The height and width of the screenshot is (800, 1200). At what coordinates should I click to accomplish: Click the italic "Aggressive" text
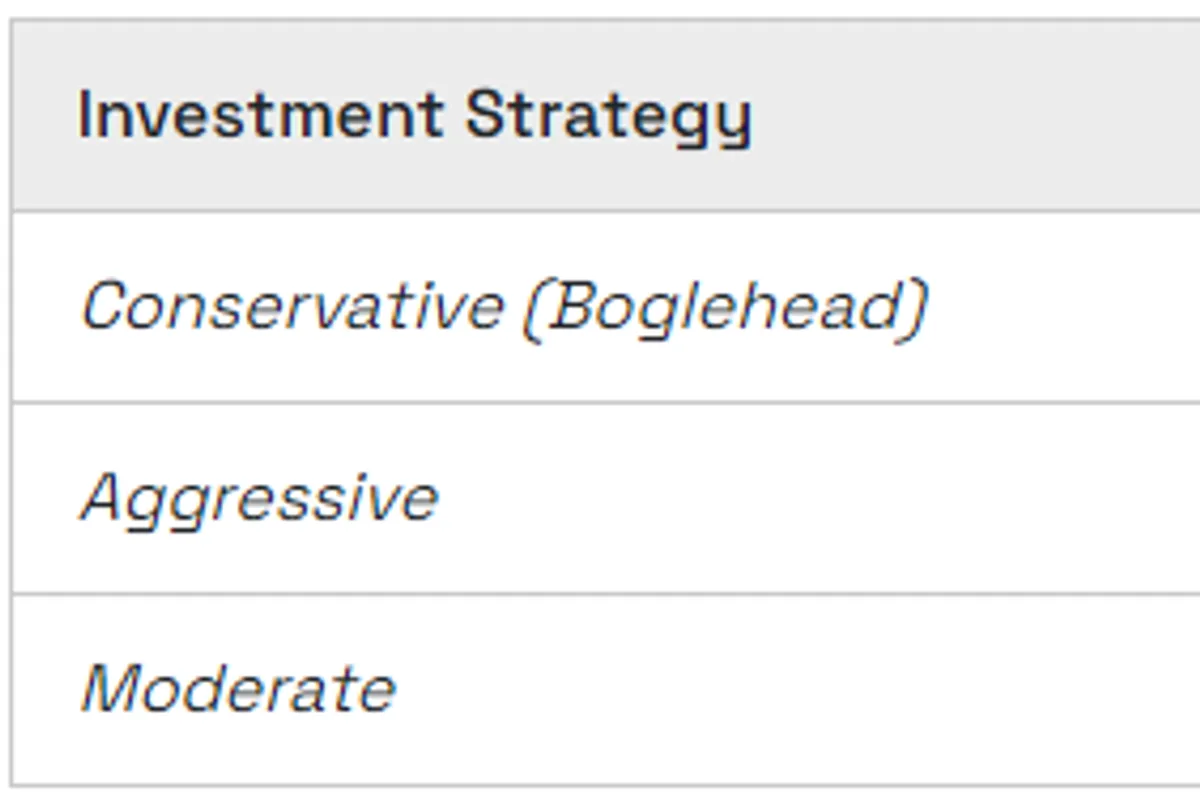coord(259,497)
